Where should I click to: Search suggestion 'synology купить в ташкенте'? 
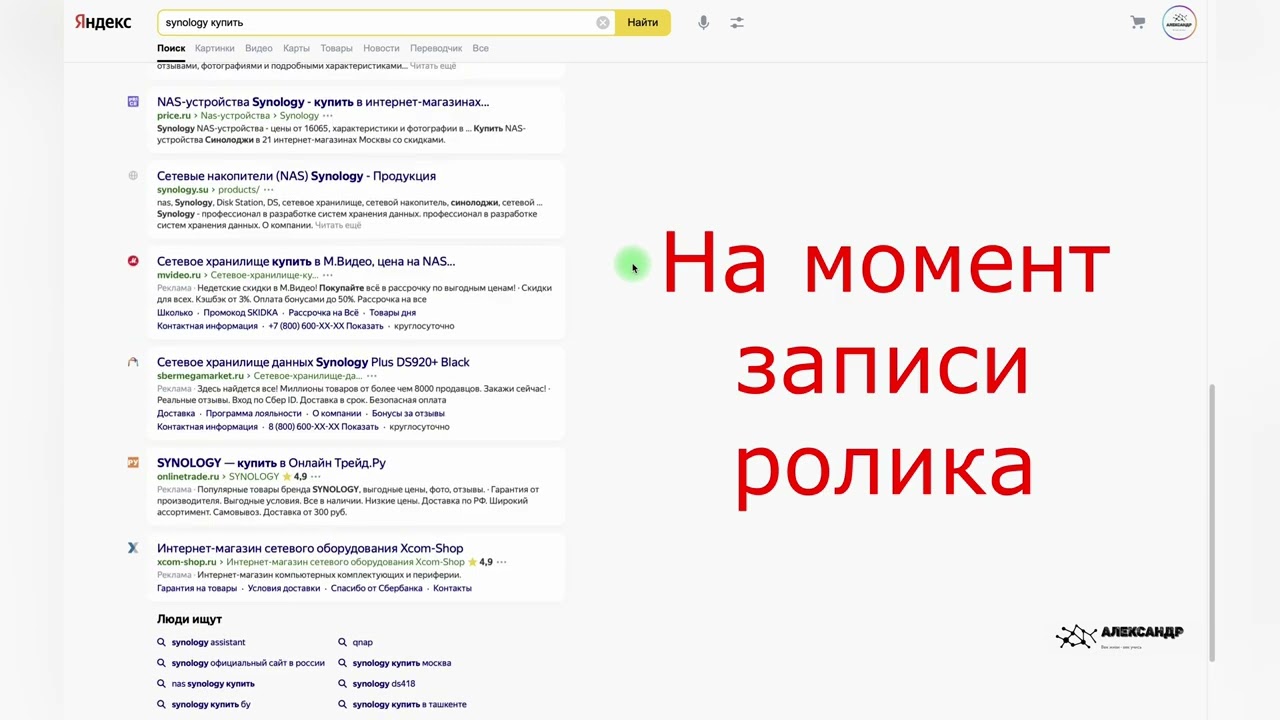[x=410, y=704]
